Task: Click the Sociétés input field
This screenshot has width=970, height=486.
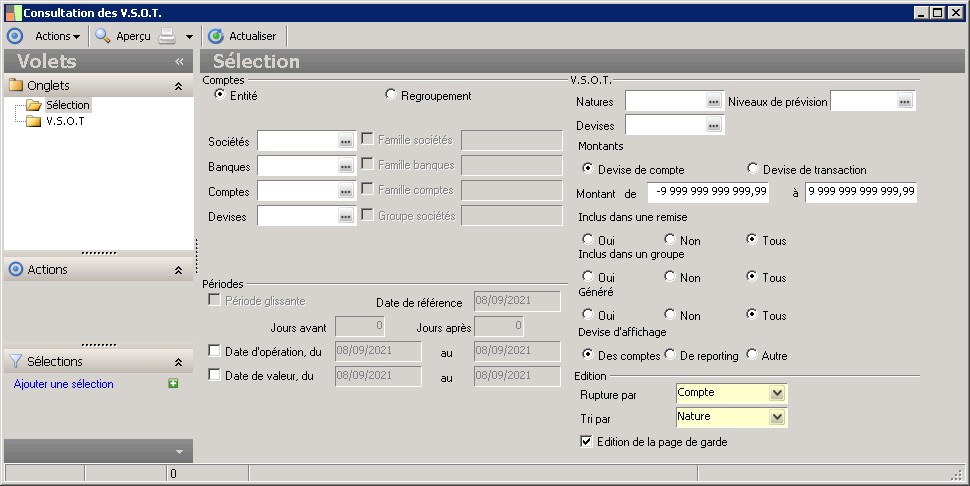Action: click(298, 142)
